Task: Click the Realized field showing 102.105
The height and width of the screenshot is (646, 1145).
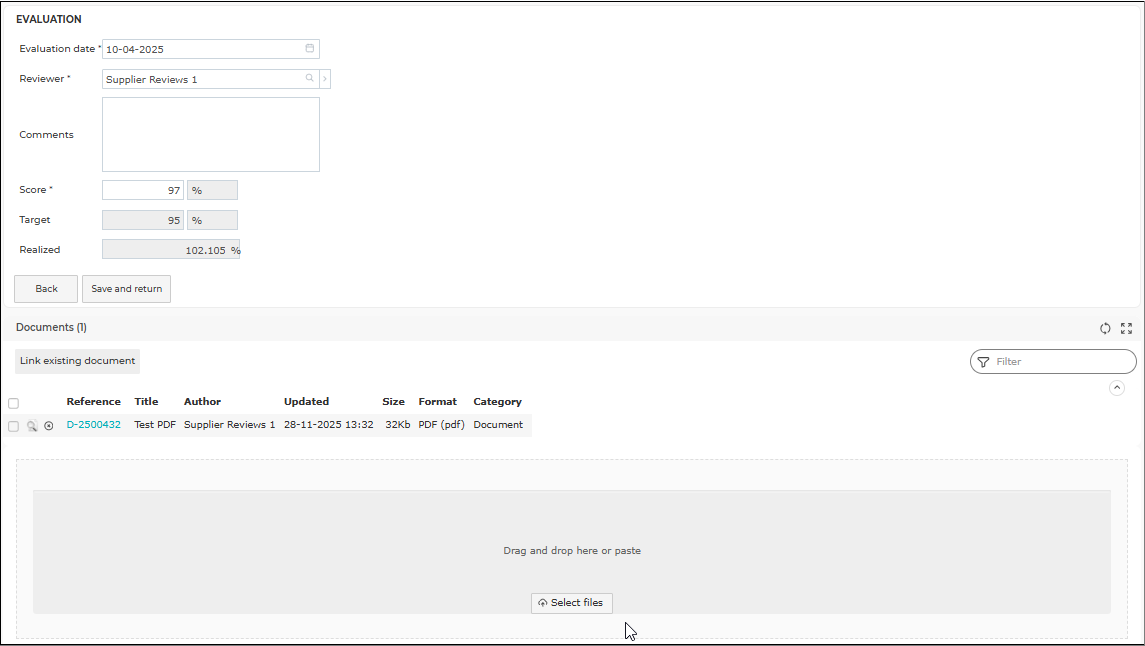Action: click(171, 250)
